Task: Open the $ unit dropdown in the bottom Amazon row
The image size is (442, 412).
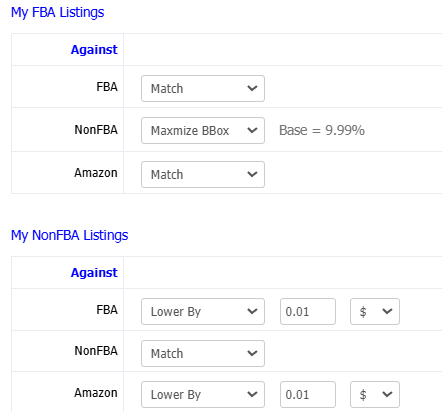Action: pyautogui.click(x=375, y=394)
